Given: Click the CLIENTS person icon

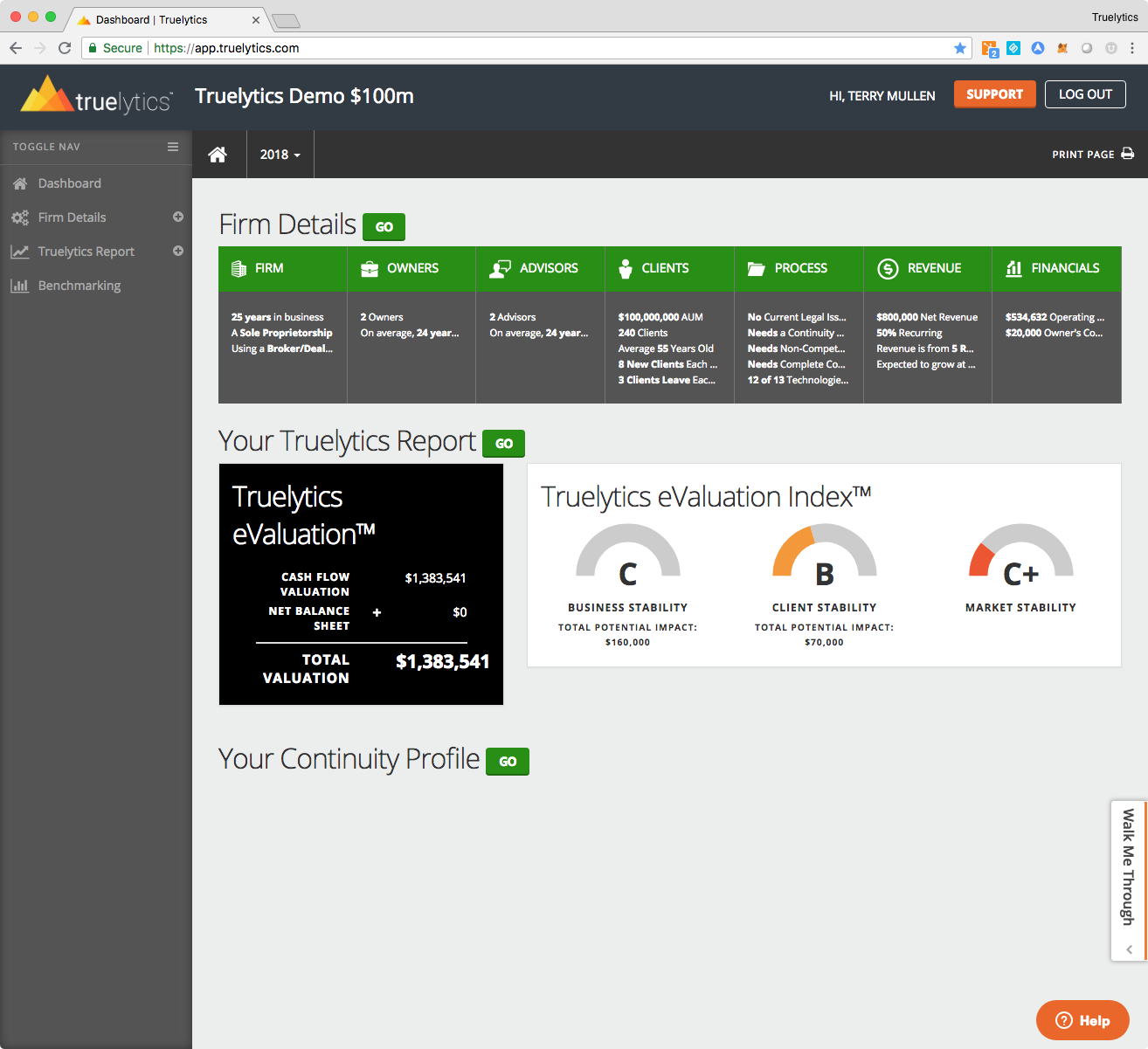Looking at the screenshot, I should click(626, 268).
